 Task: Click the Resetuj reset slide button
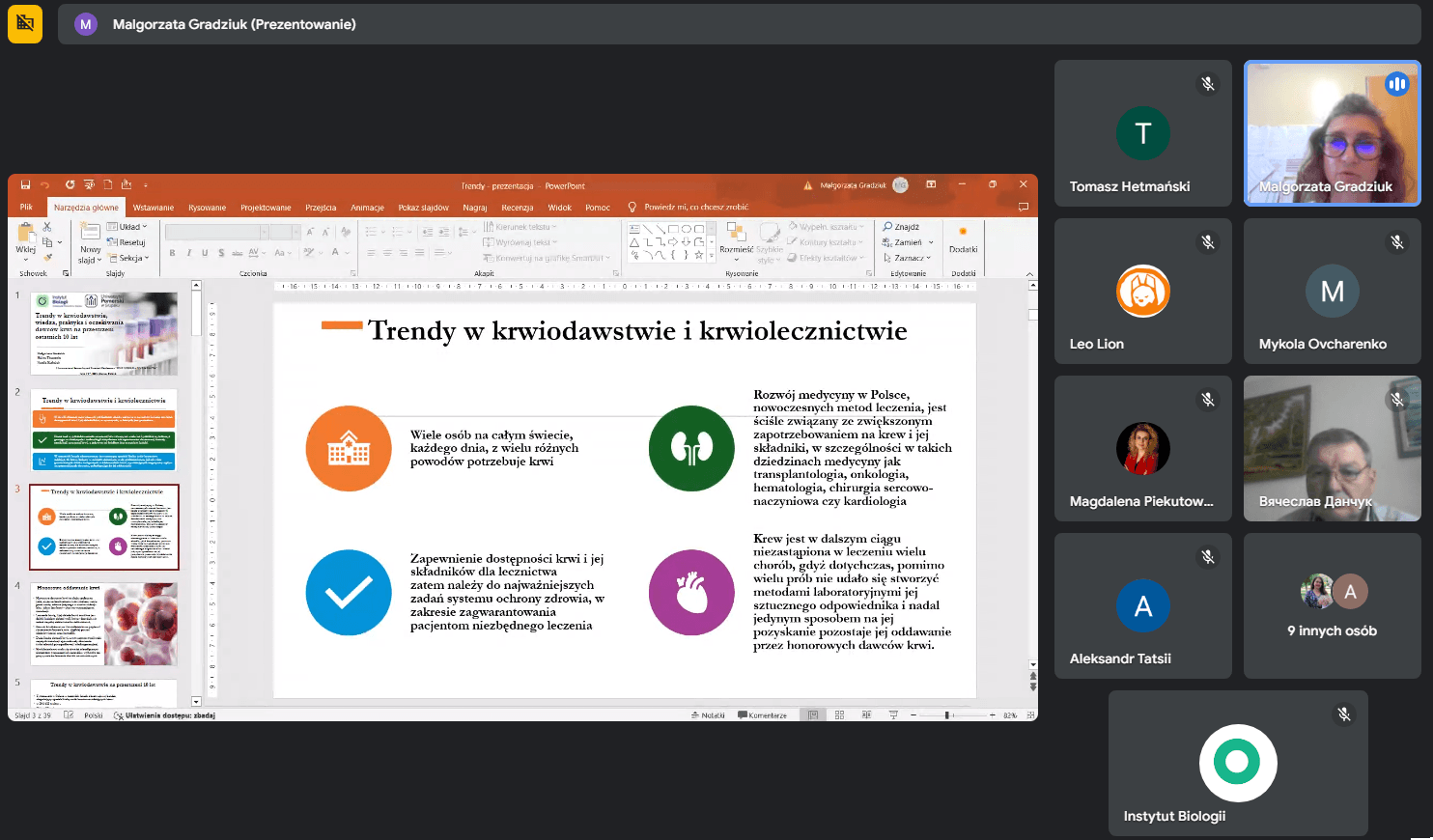pyautogui.click(x=126, y=242)
